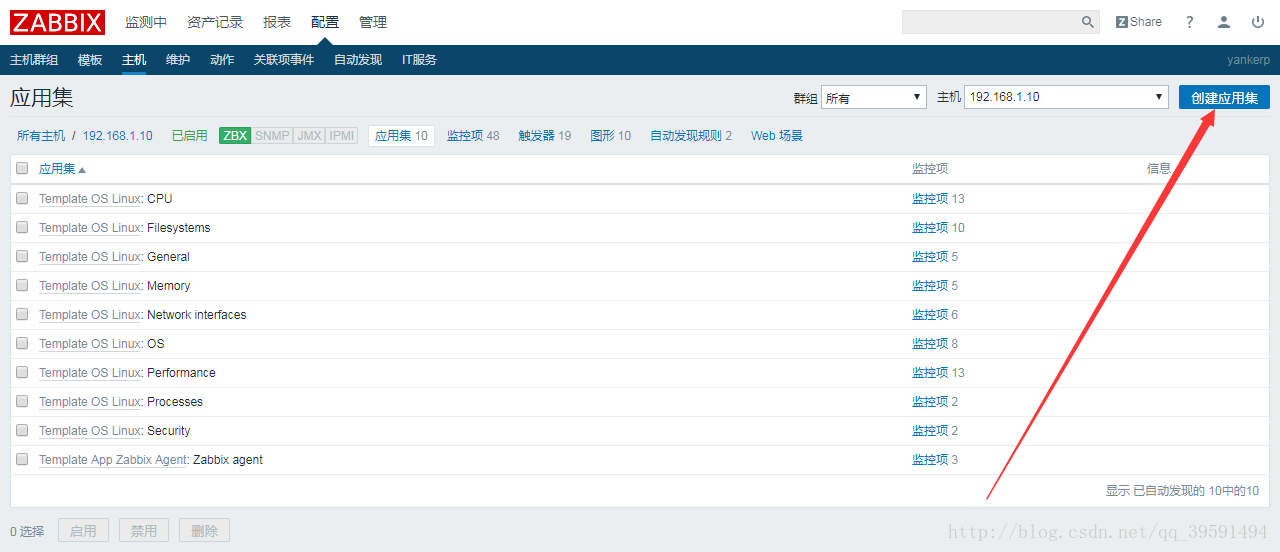Open the 主机 host dropdown
Viewport: 1280px width, 552px height.
pos(1066,97)
